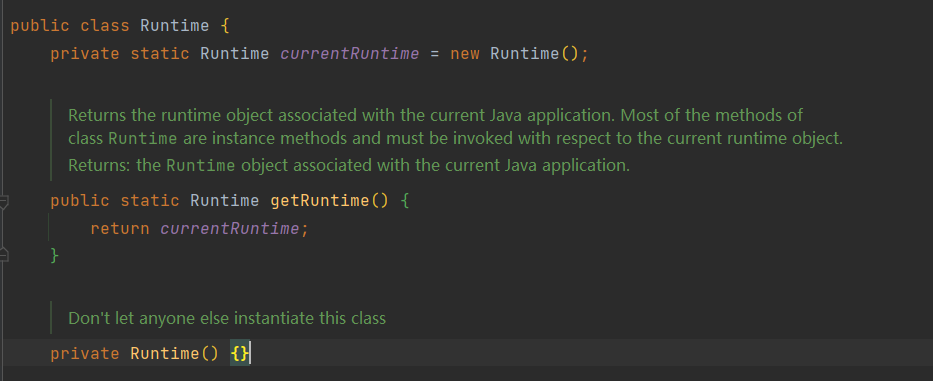Screen dimensions: 933x381
Task: Click 'private' keyword of the constructor line
Action: (x=85, y=354)
